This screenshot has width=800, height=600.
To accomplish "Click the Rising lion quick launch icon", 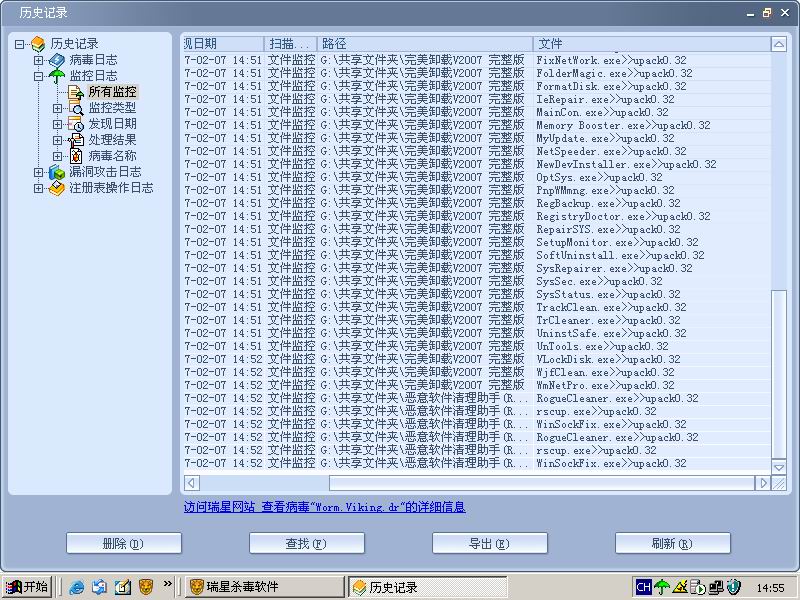I will pyautogui.click(x=146, y=587).
